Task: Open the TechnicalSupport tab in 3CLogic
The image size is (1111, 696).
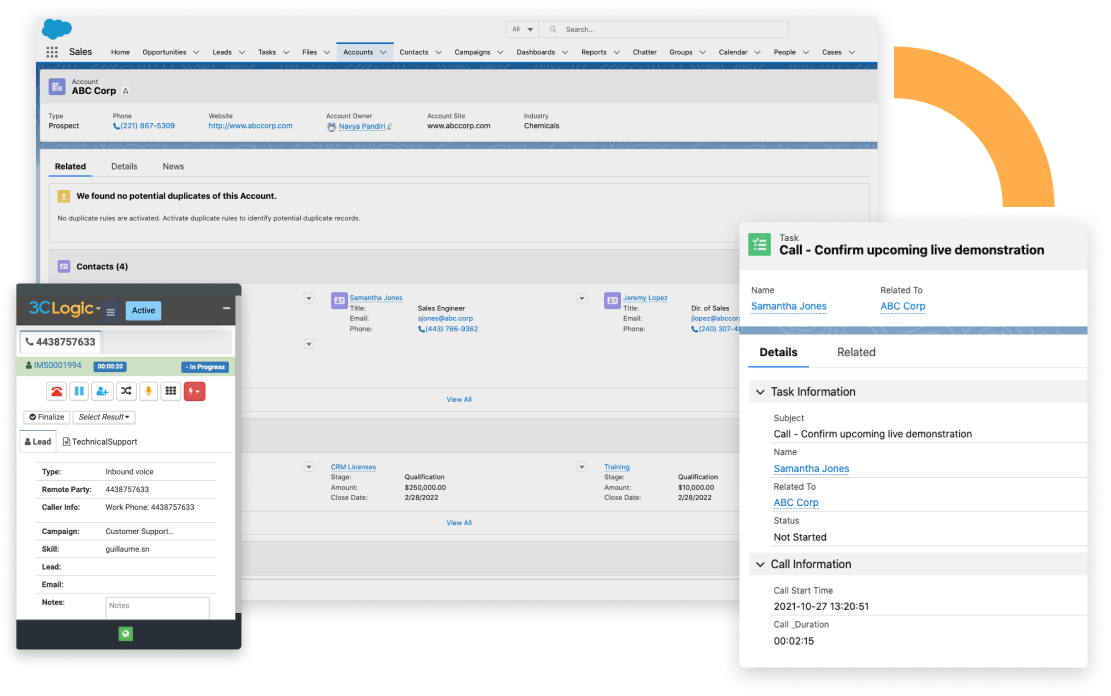Action: coord(100,442)
